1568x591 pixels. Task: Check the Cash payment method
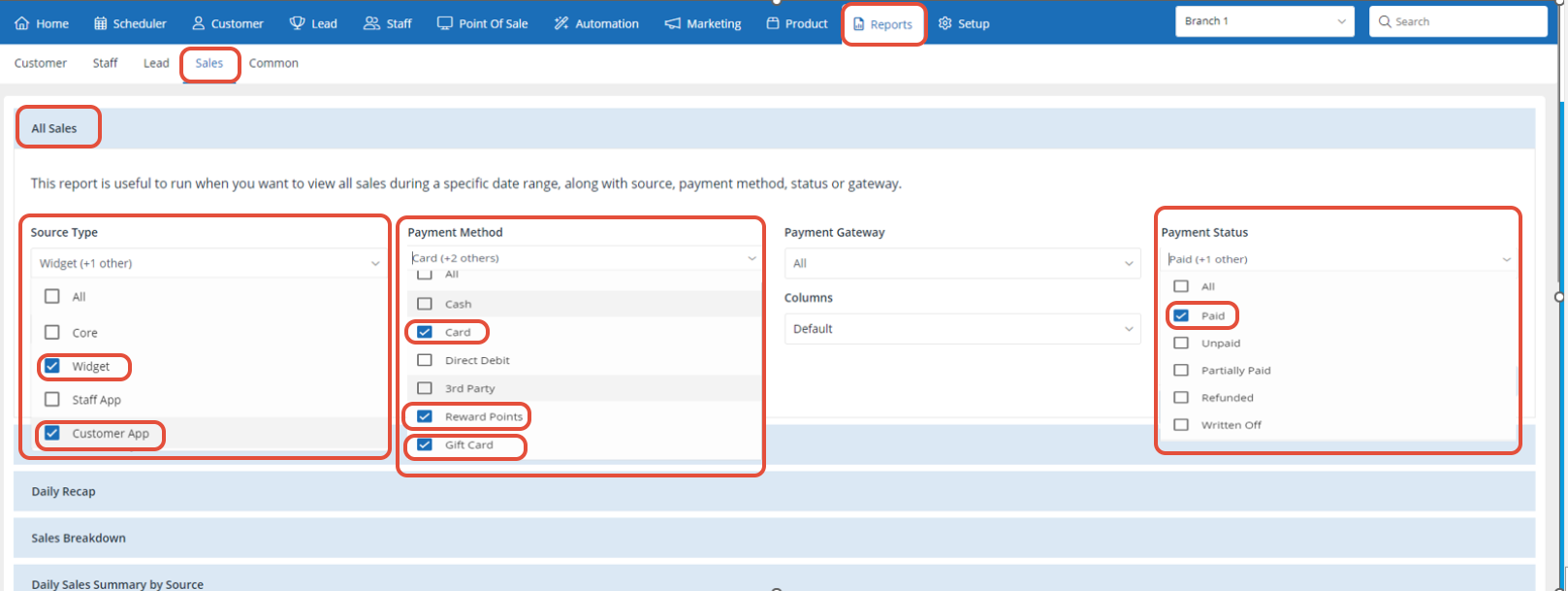click(x=425, y=304)
